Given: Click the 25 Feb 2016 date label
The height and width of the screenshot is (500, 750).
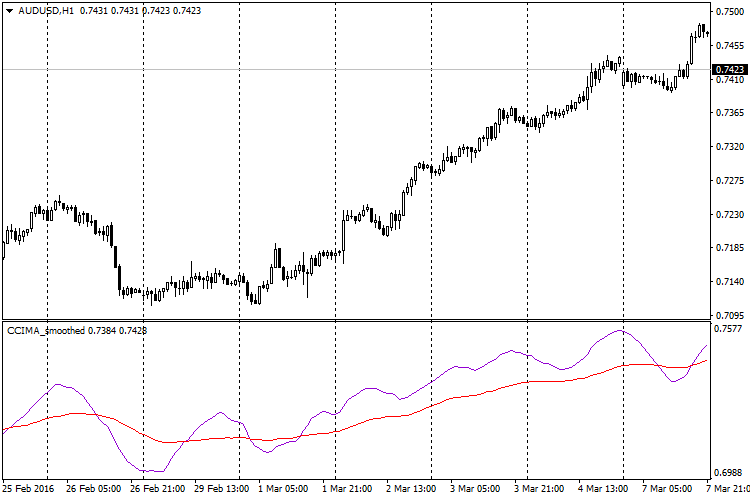Looking at the screenshot, I should coord(28,490).
